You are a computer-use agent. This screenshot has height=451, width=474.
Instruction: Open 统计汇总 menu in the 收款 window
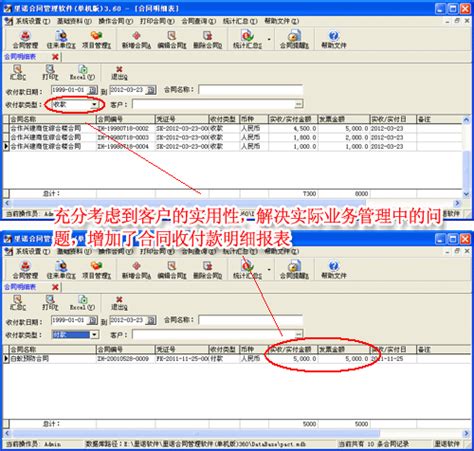click(240, 21)
